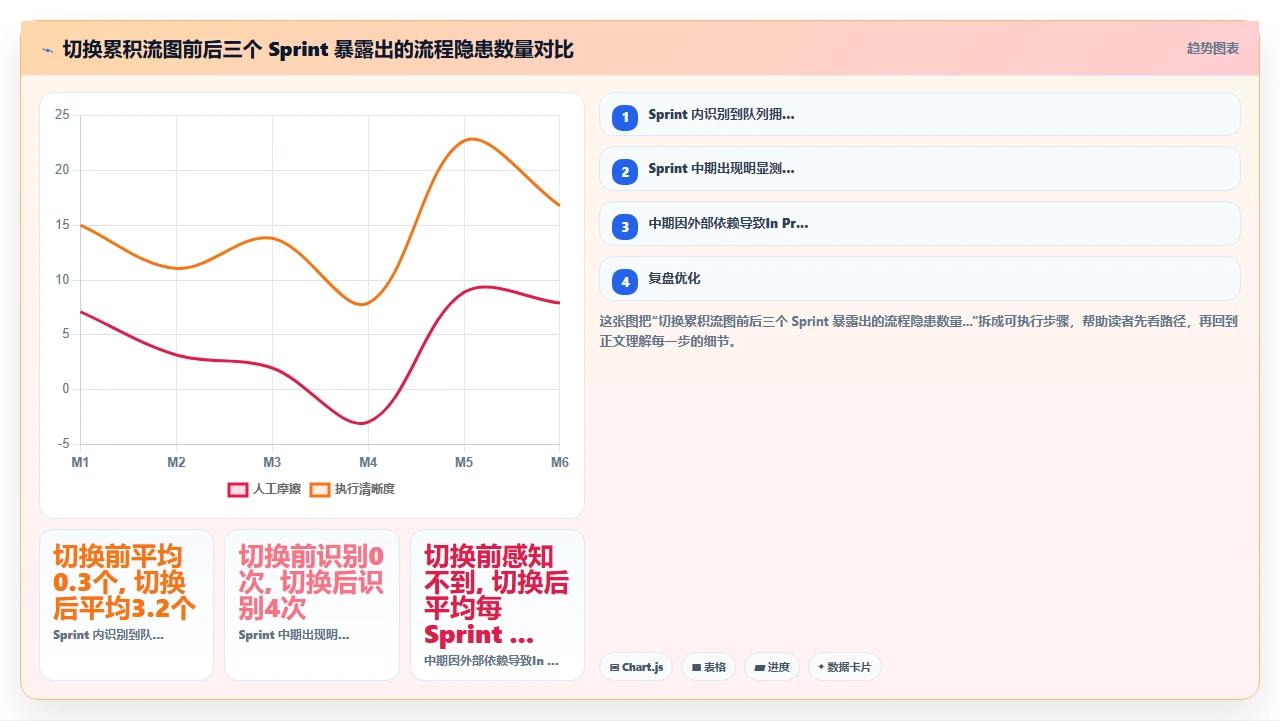Click the 15 y-axis value
The width and height of the screenshot is (1280, 721).
pyautogui.click(x=62, y=225)
